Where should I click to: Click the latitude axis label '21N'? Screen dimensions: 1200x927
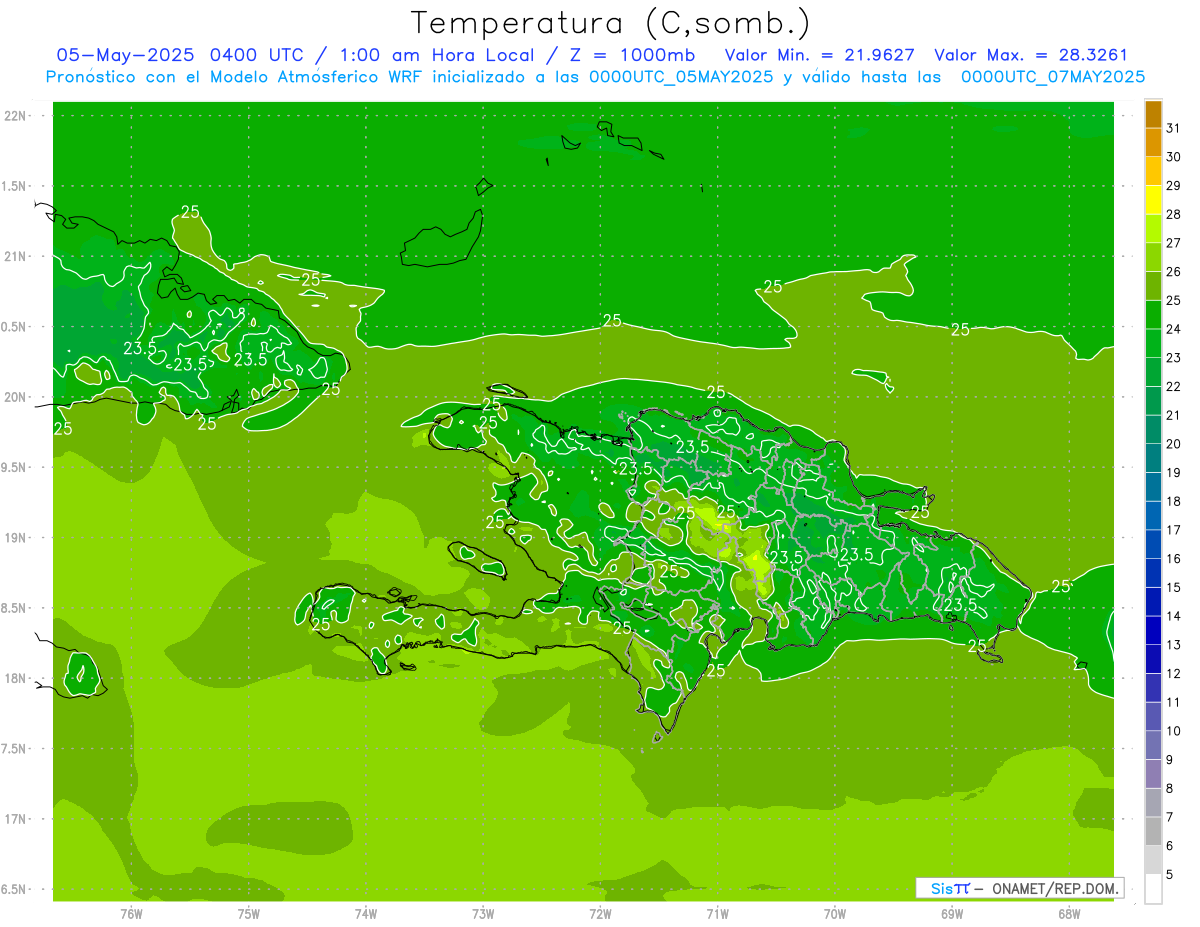pos(15,257)
